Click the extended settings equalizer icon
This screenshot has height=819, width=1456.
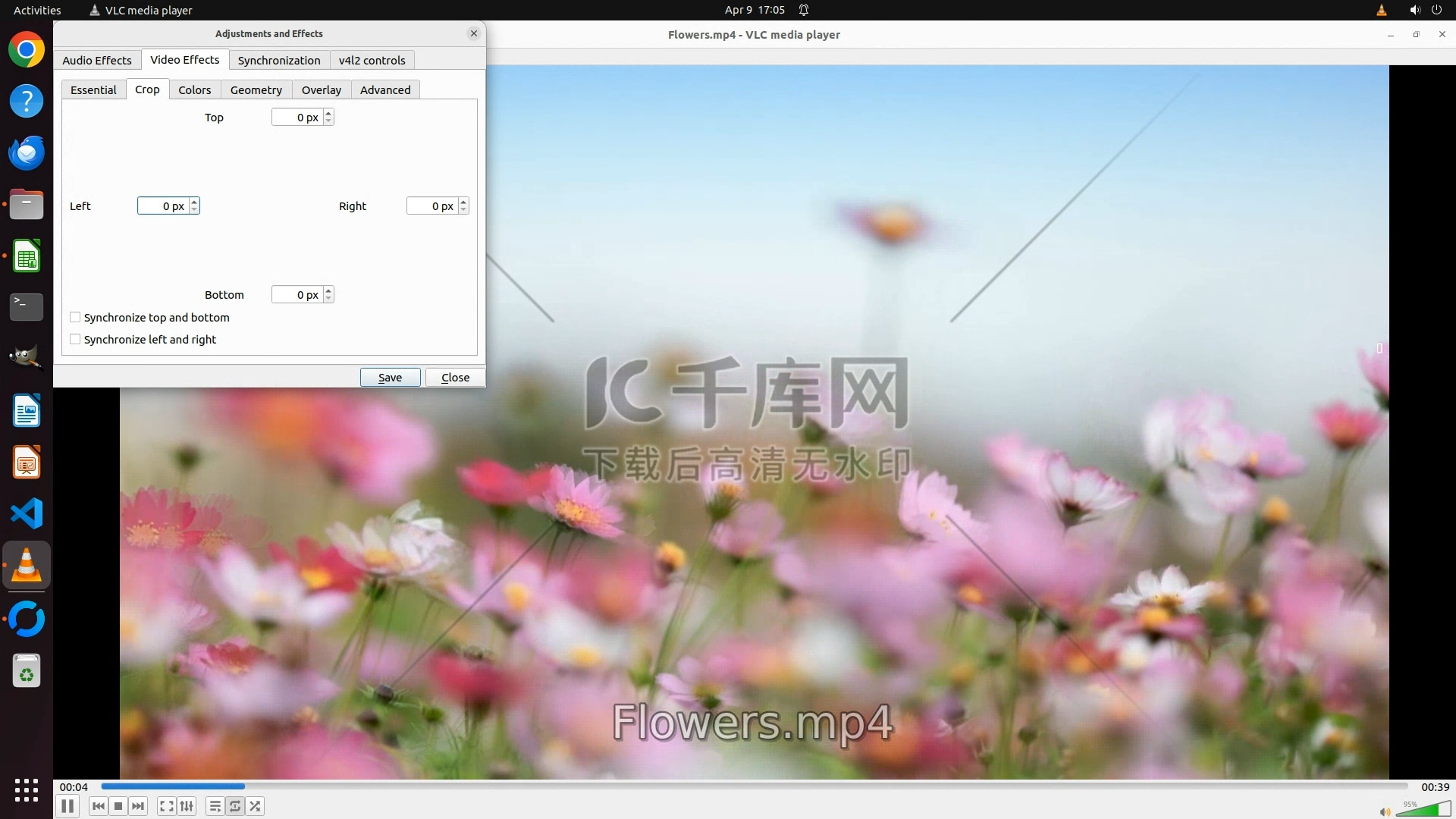[x=187, y=806]
